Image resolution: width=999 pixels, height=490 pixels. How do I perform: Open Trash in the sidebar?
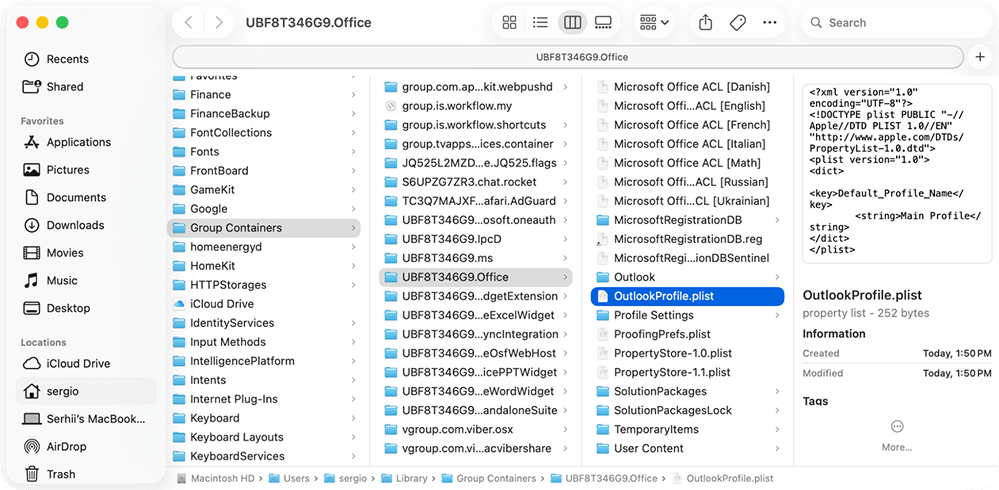point(86,474)
